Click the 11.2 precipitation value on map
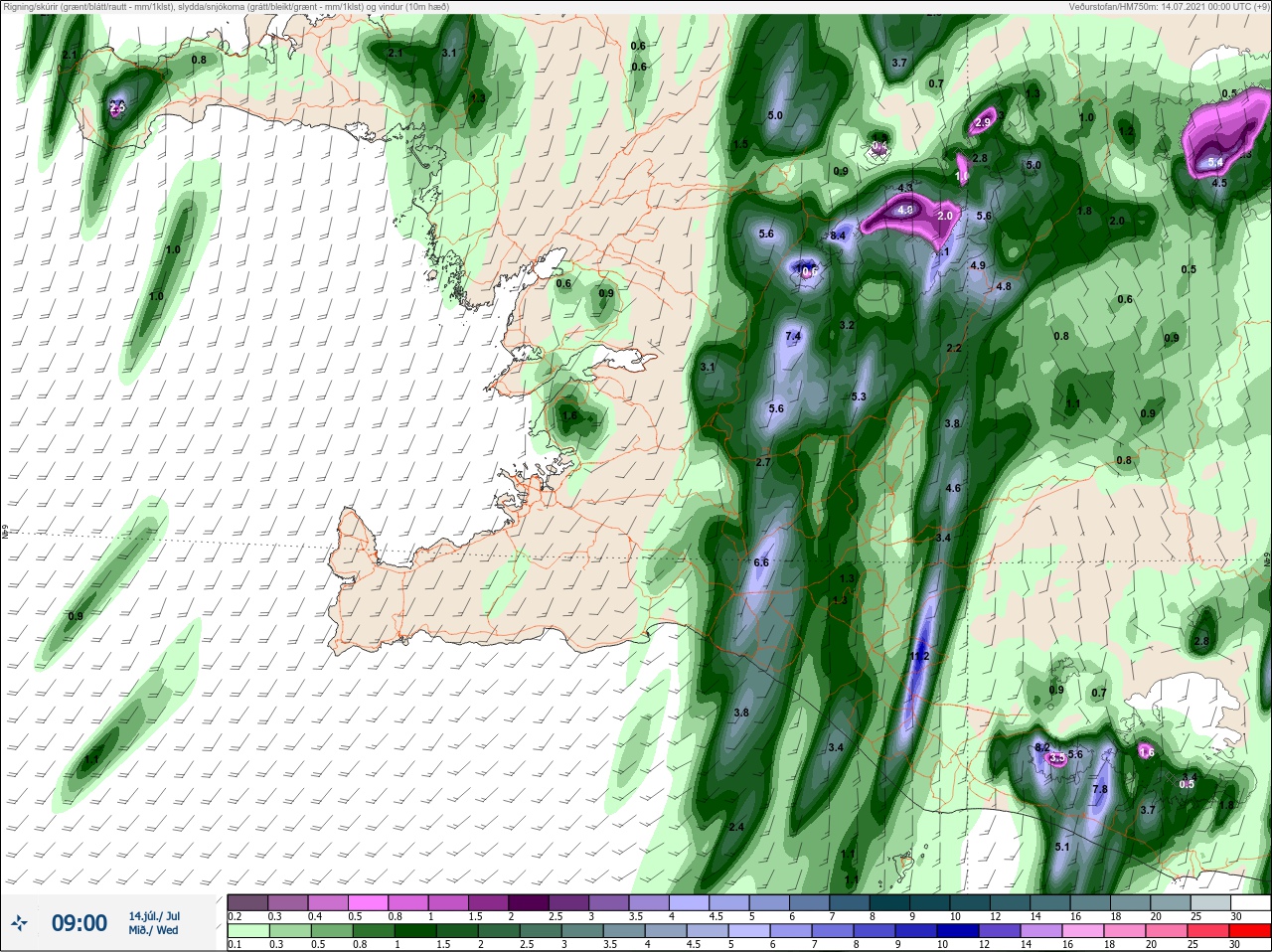Screen dimensions: 1272x952 (919, 656)
